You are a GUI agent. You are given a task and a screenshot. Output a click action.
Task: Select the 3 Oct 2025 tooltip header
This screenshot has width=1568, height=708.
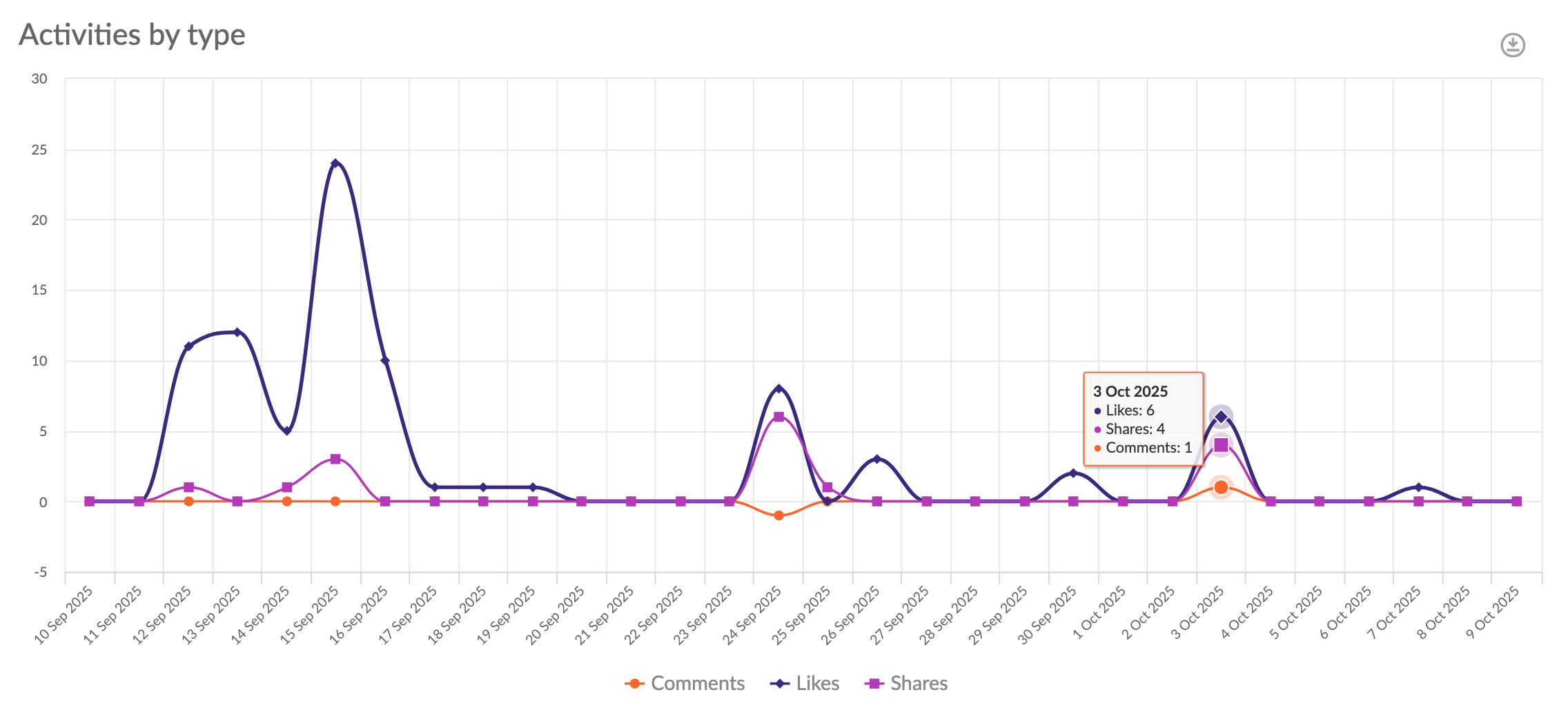click(1130, 391)
